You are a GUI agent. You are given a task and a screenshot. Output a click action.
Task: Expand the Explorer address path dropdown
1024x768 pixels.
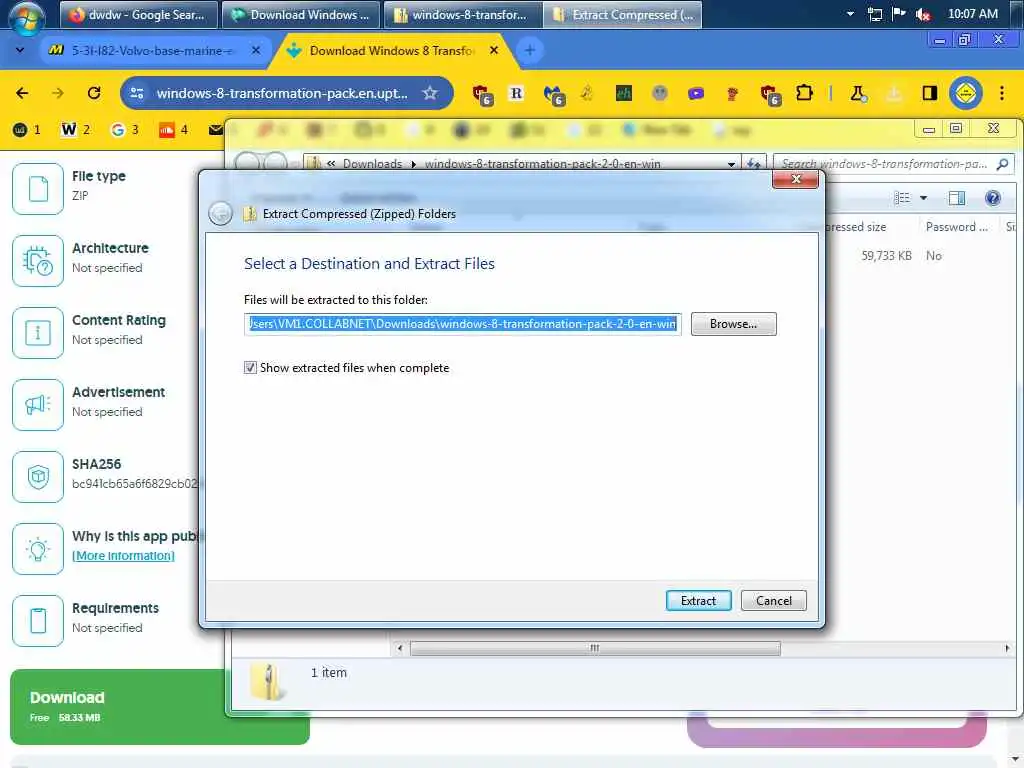pos(731,164)
